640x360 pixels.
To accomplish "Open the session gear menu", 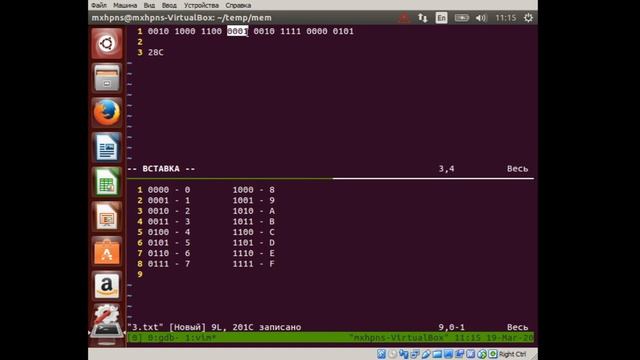I will [x=528, y=18].
